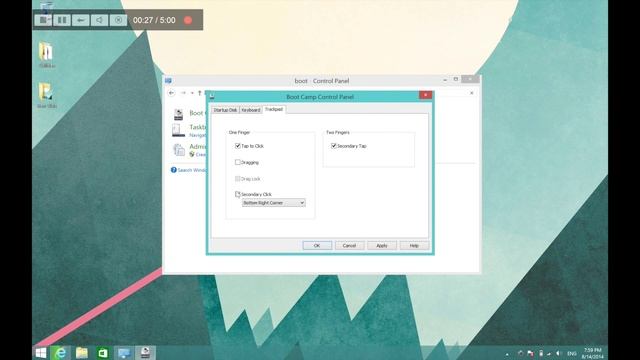Open the second desktop folder shortcut

tap(47, 95)
